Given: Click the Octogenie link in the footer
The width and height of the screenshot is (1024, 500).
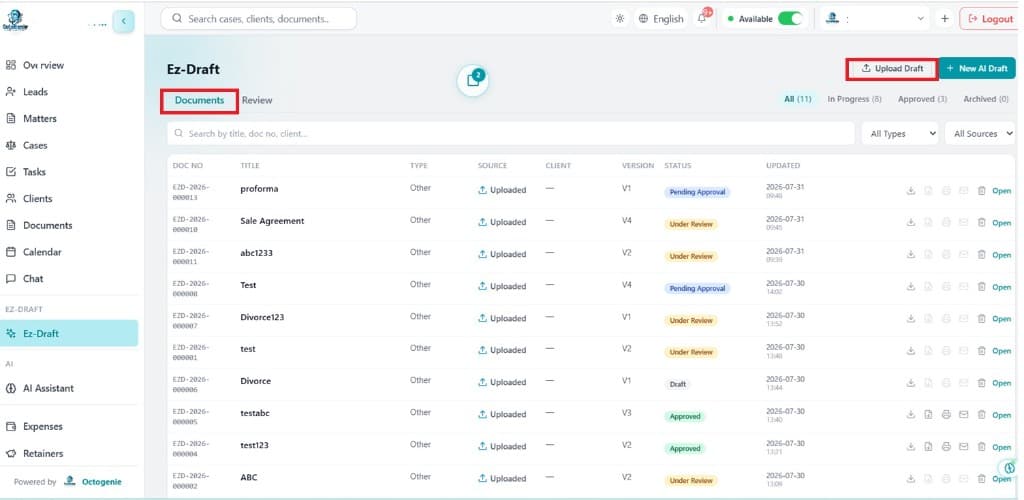Looking at the screenshot, I should tap(101, 482).
